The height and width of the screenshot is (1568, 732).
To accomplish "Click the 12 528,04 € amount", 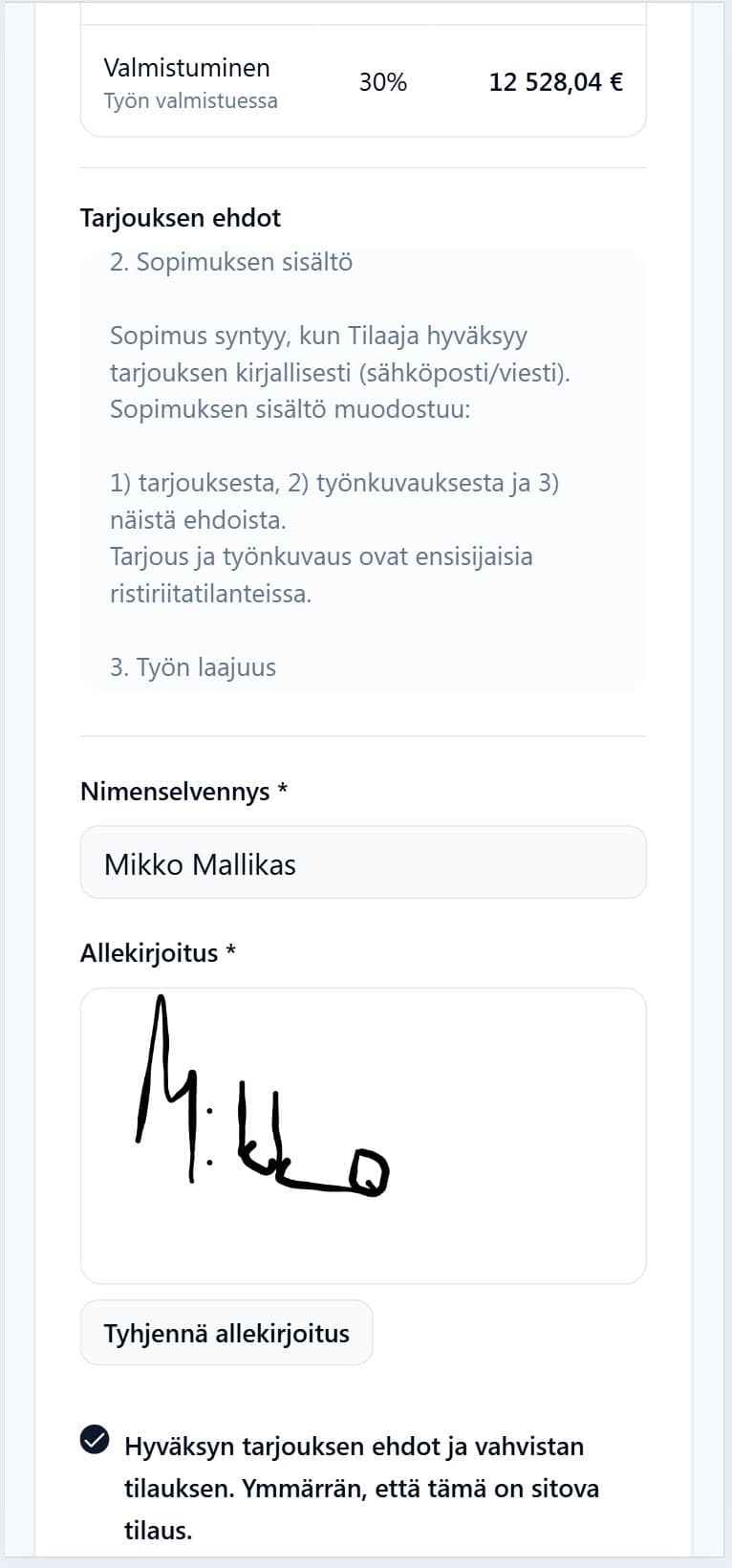I will click(556, 82).
